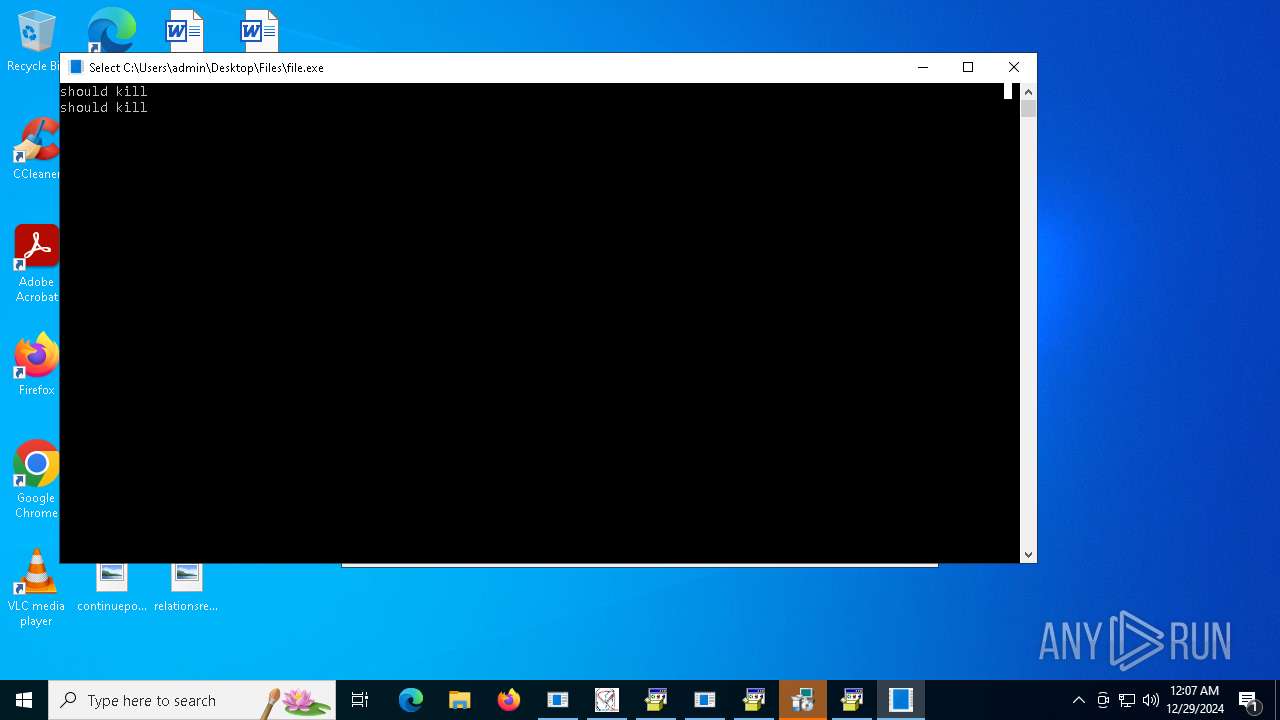Click the console title text file.exe path

point(206,68)
